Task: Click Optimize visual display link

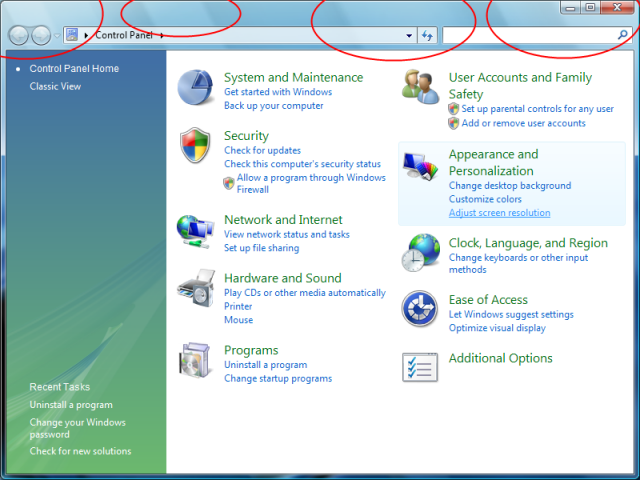Action: point(497,328)
